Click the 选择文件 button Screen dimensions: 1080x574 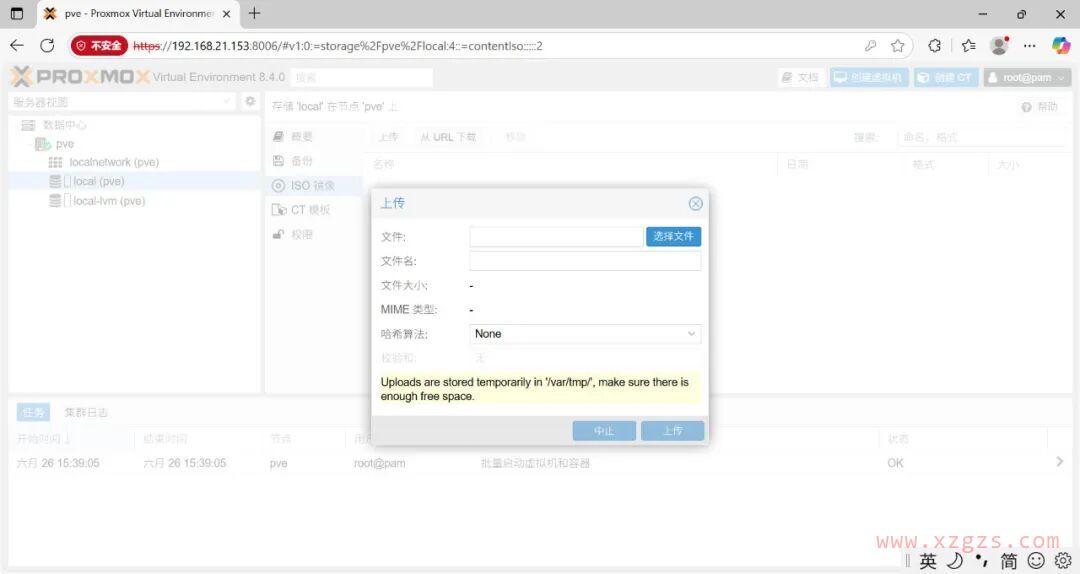click(673, 236)
